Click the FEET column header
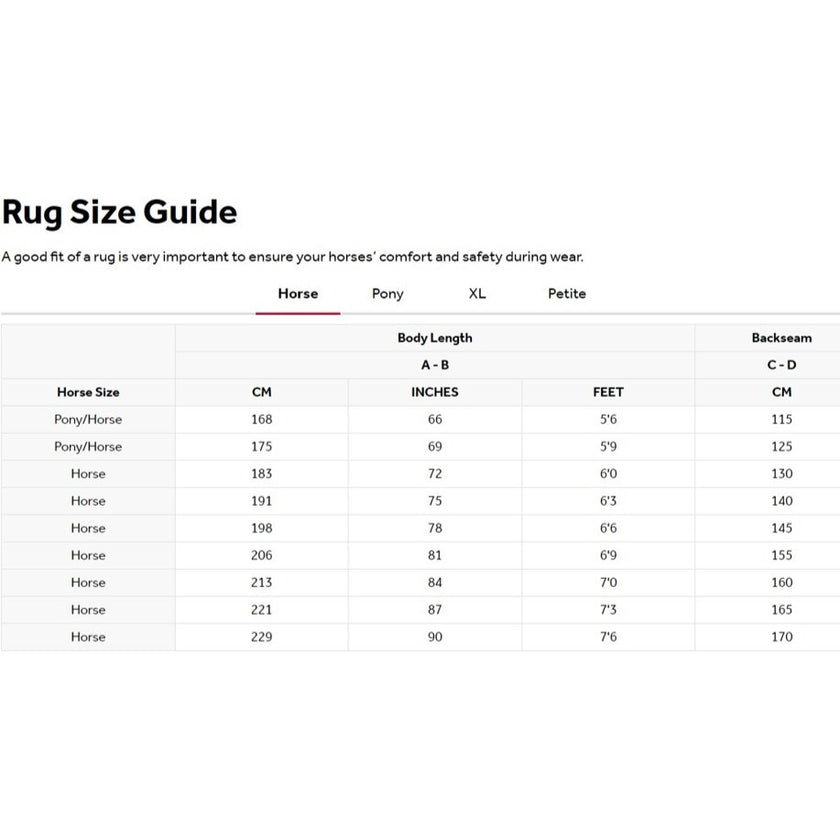The height and width of the screenshot is (840, 840). tap(607, 392)
